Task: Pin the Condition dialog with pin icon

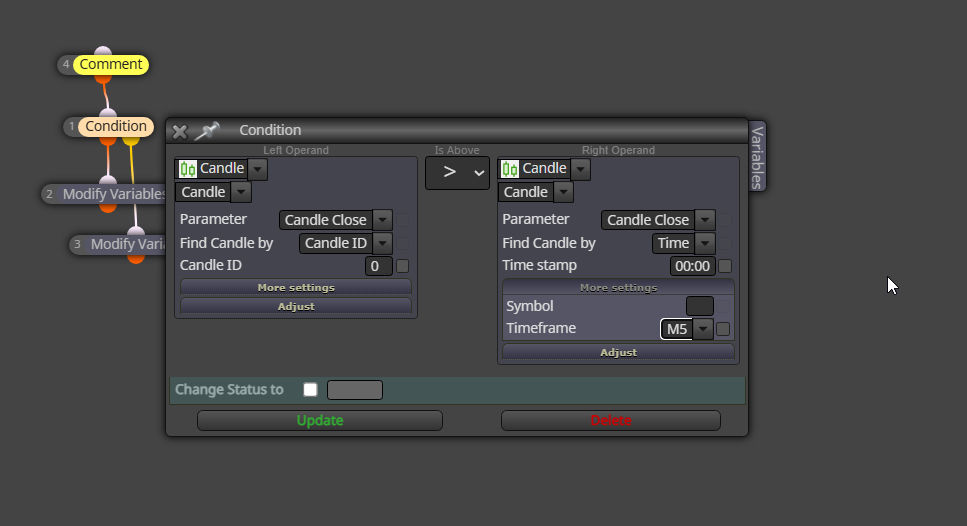Action: (207, 131)
